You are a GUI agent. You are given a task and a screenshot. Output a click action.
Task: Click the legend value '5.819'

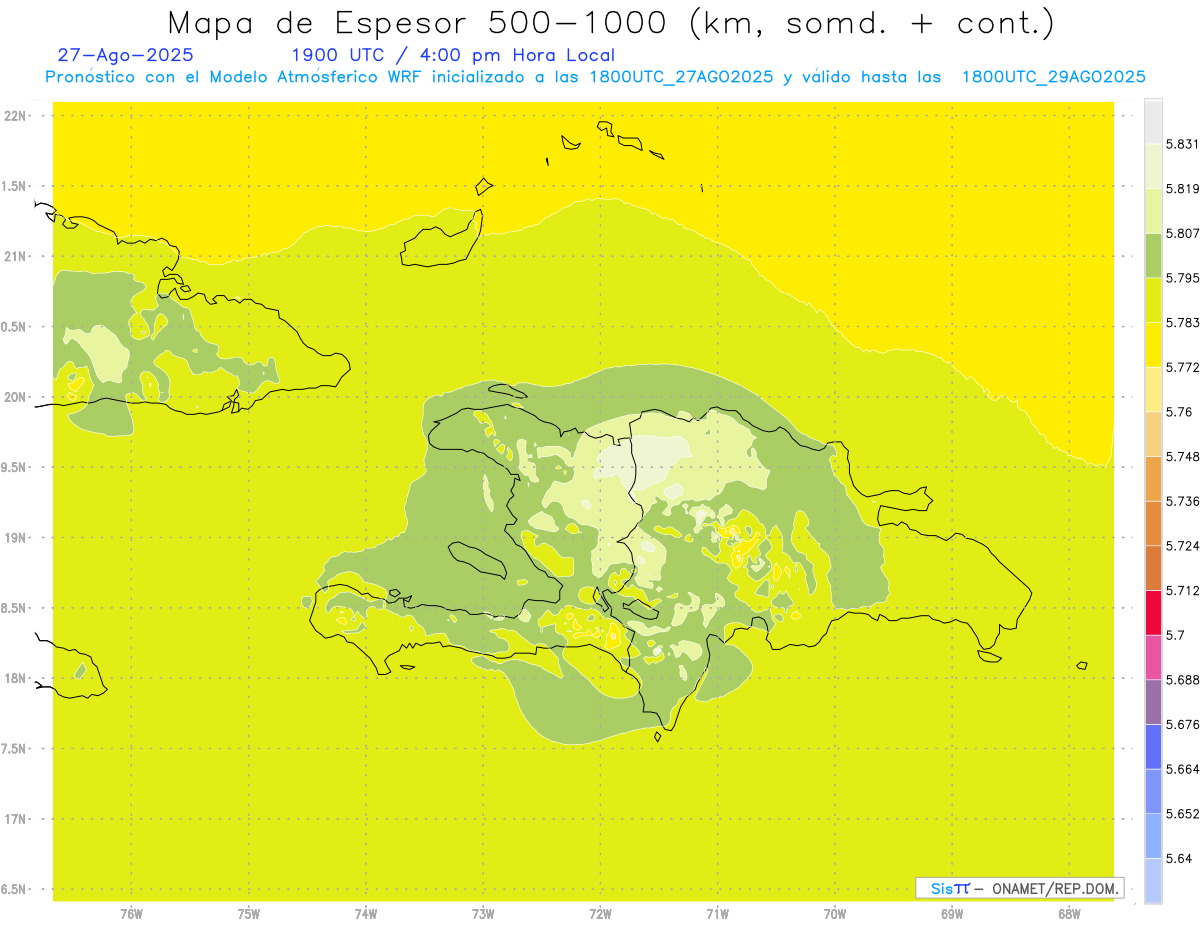pos(1182,188)
